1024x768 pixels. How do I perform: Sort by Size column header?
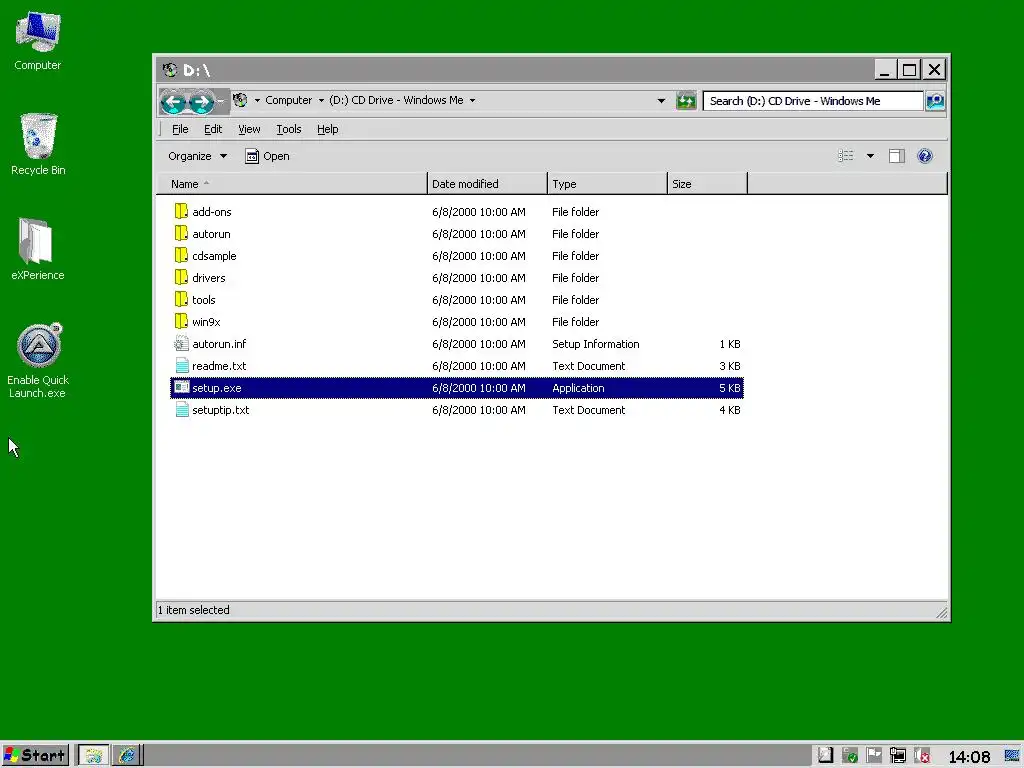(x=707, y=184)
